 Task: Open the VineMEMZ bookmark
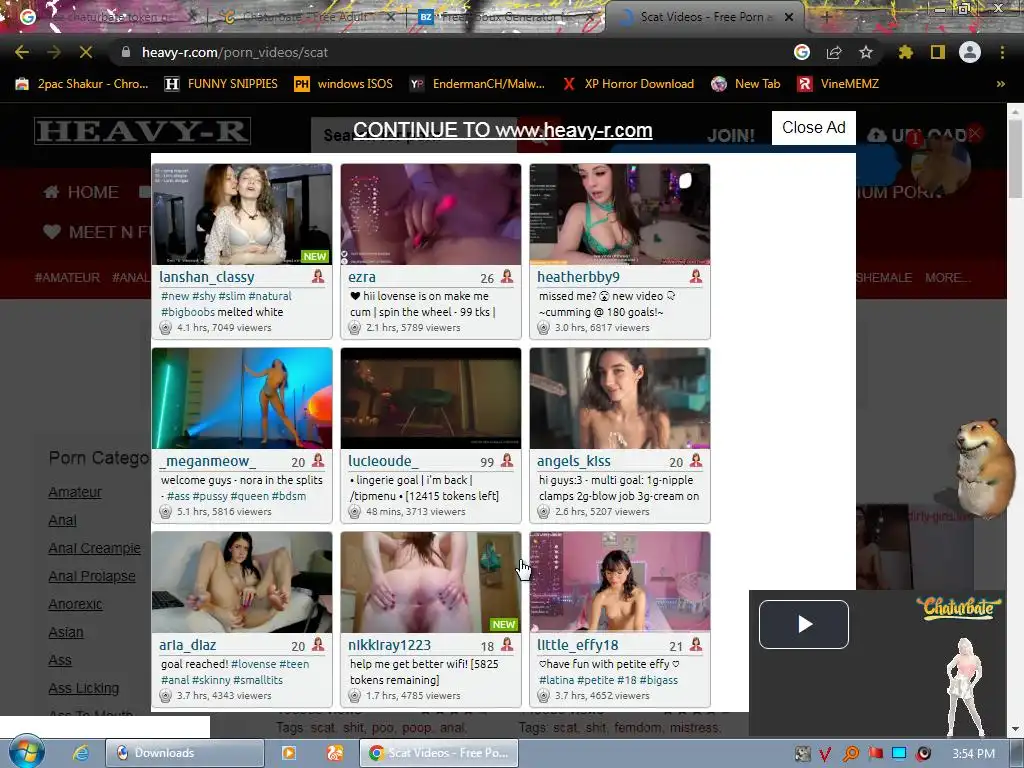point(839,84)
